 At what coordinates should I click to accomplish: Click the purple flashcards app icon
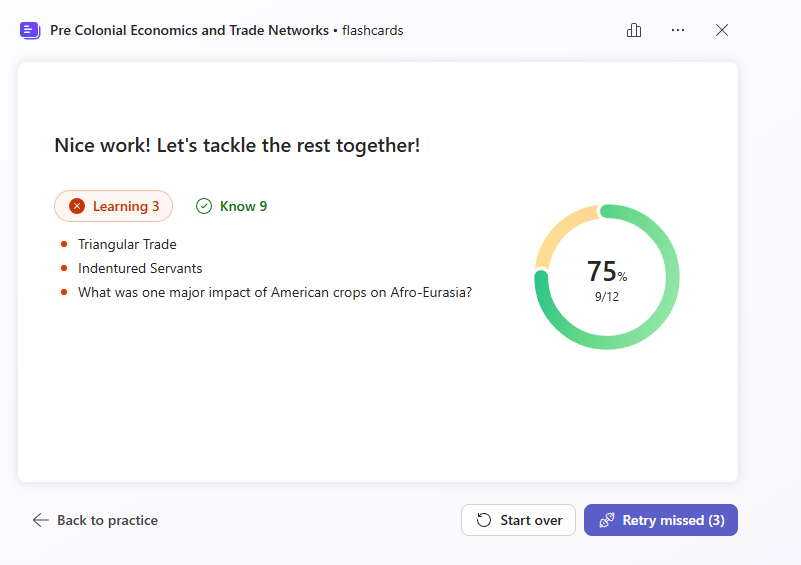[x=30, y=30]
